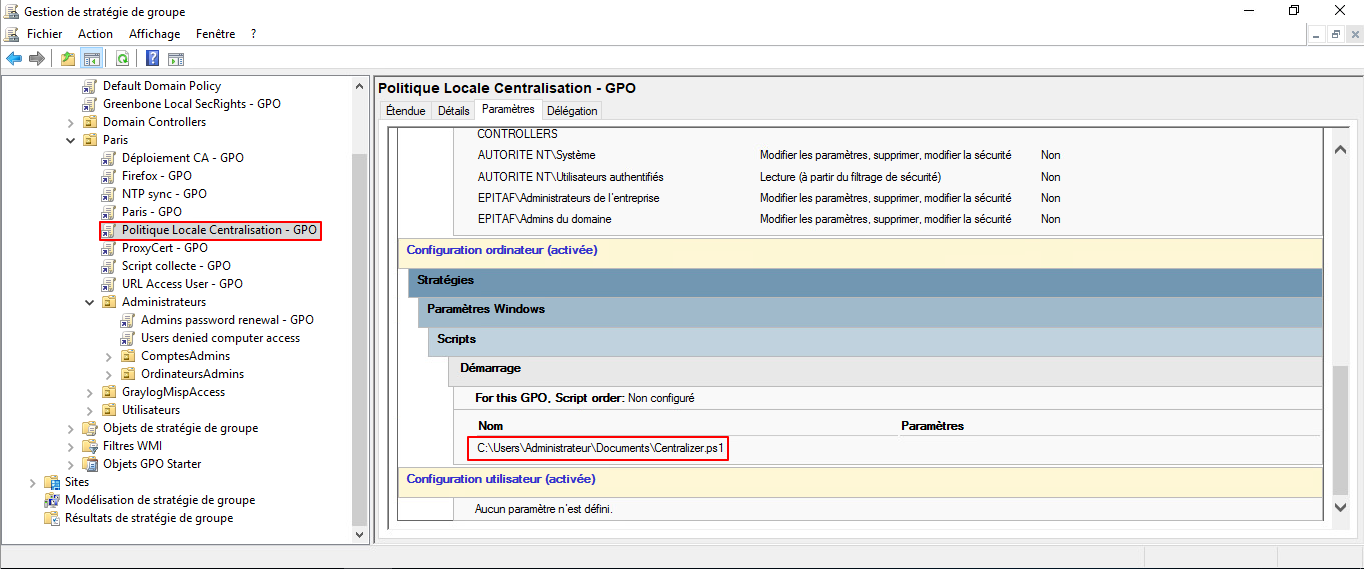Screen dimensions: 1364x569
Task: Click the Forward arrow toolbar icon
Action: 37,58
